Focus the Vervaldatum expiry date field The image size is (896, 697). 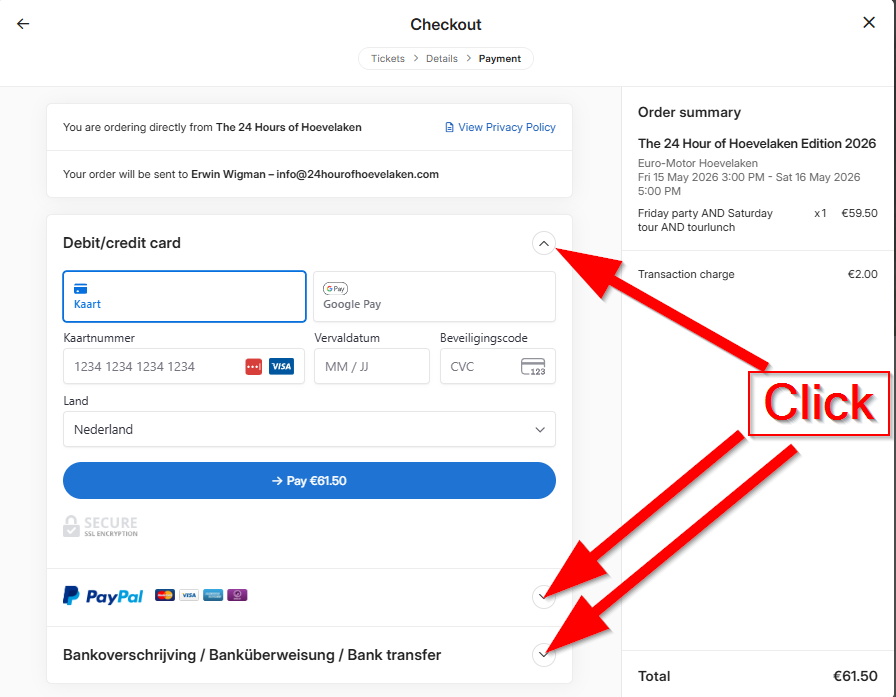click(x=371, y=367)
